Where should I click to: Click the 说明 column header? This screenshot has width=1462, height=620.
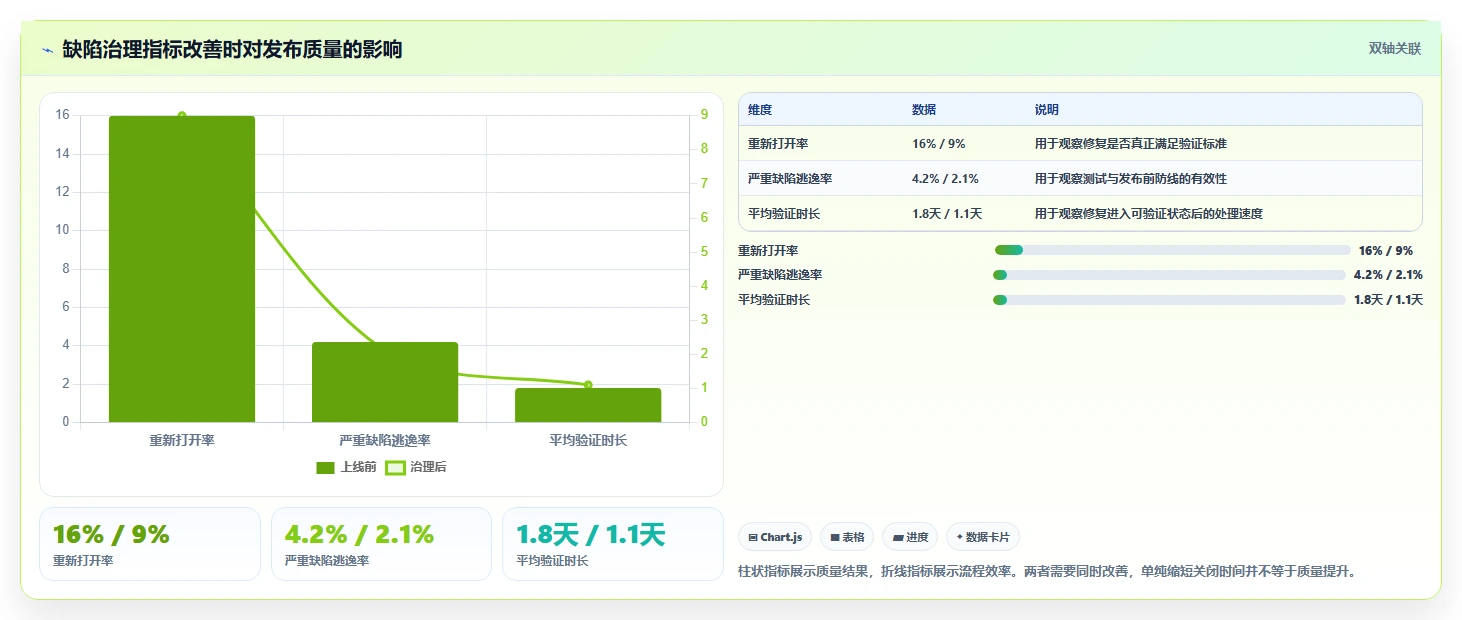point(1047,110)
